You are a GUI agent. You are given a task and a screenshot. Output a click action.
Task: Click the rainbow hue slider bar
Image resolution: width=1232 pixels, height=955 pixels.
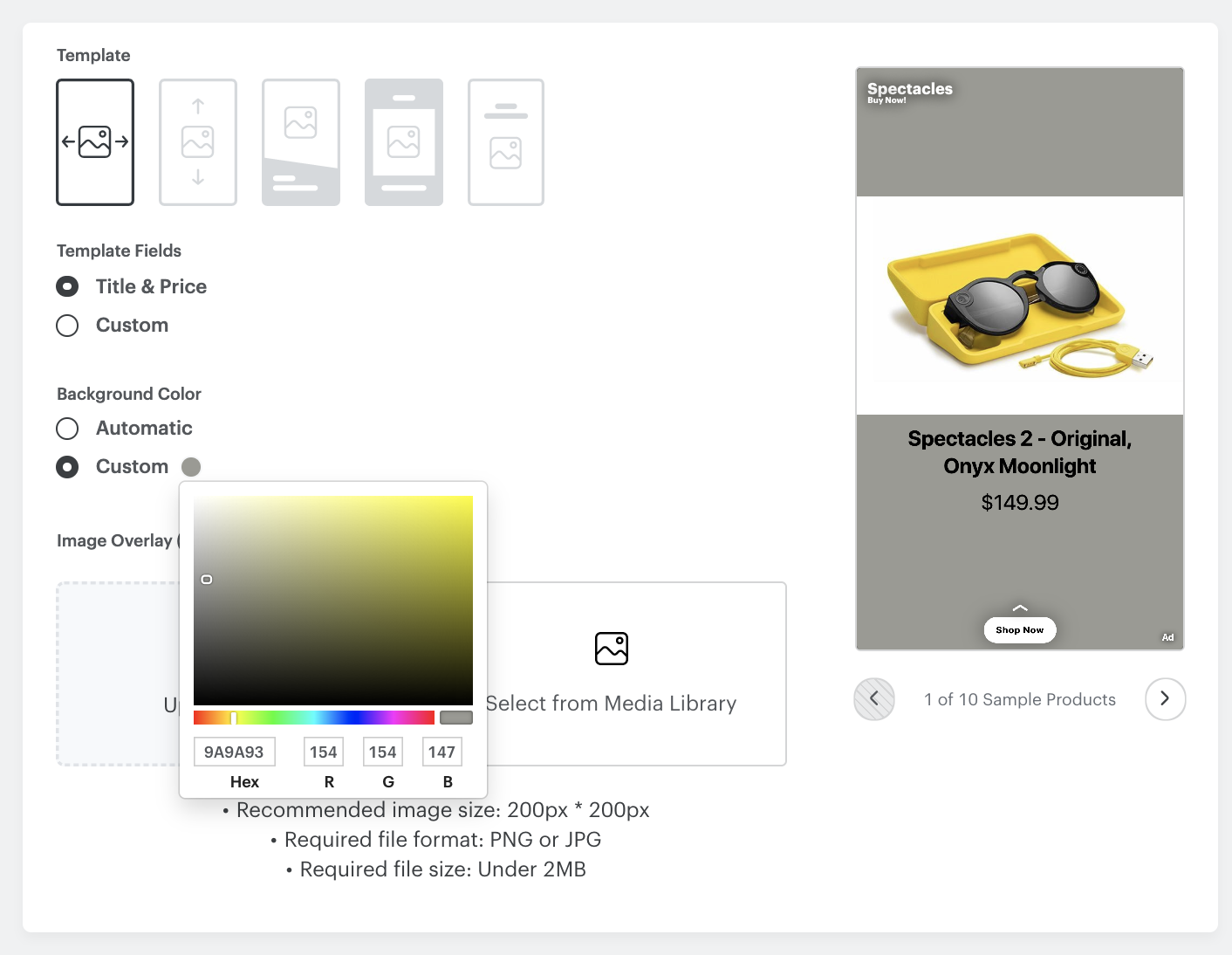point(314,718)
